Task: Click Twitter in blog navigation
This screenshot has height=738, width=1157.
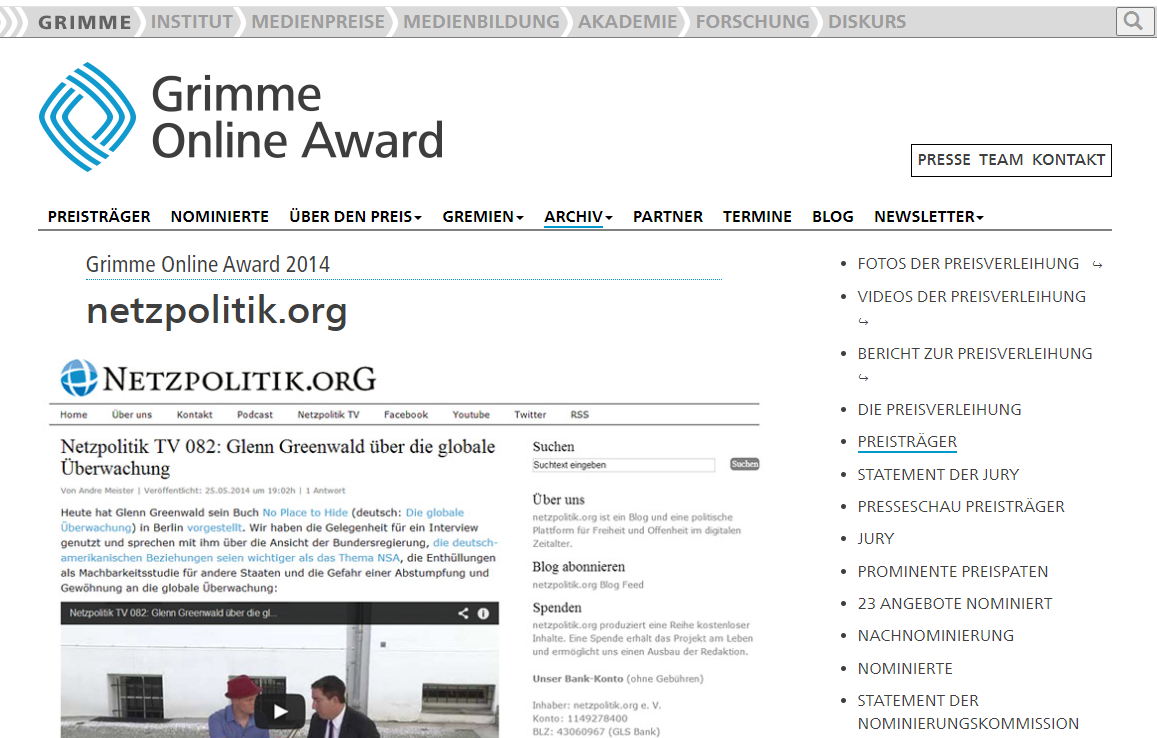Action: [530, 415]
